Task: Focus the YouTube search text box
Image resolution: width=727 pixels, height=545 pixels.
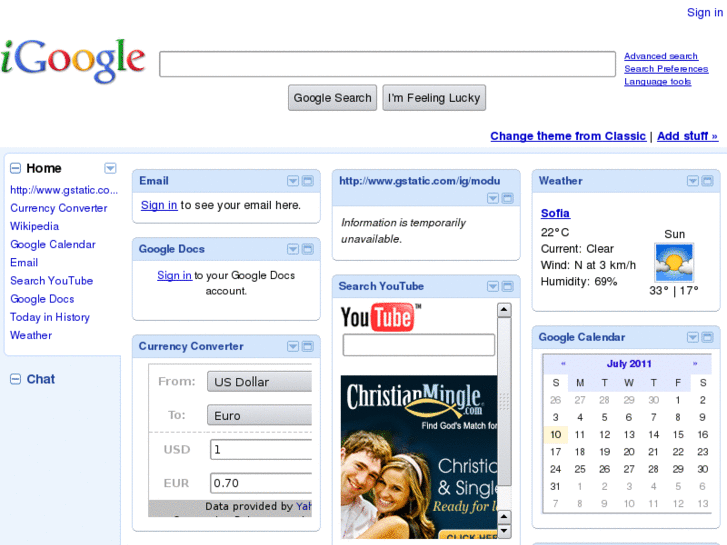Action: tap(419, 345)
